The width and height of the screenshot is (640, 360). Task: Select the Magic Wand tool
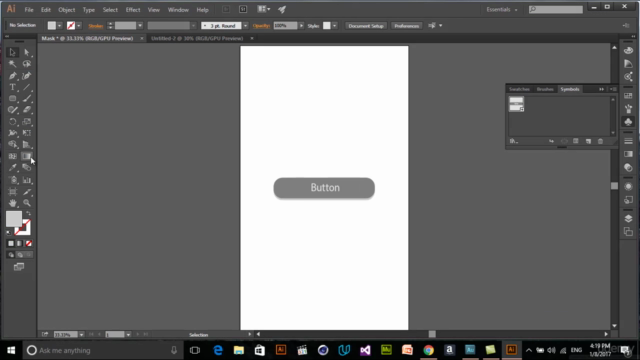(12, 64)
